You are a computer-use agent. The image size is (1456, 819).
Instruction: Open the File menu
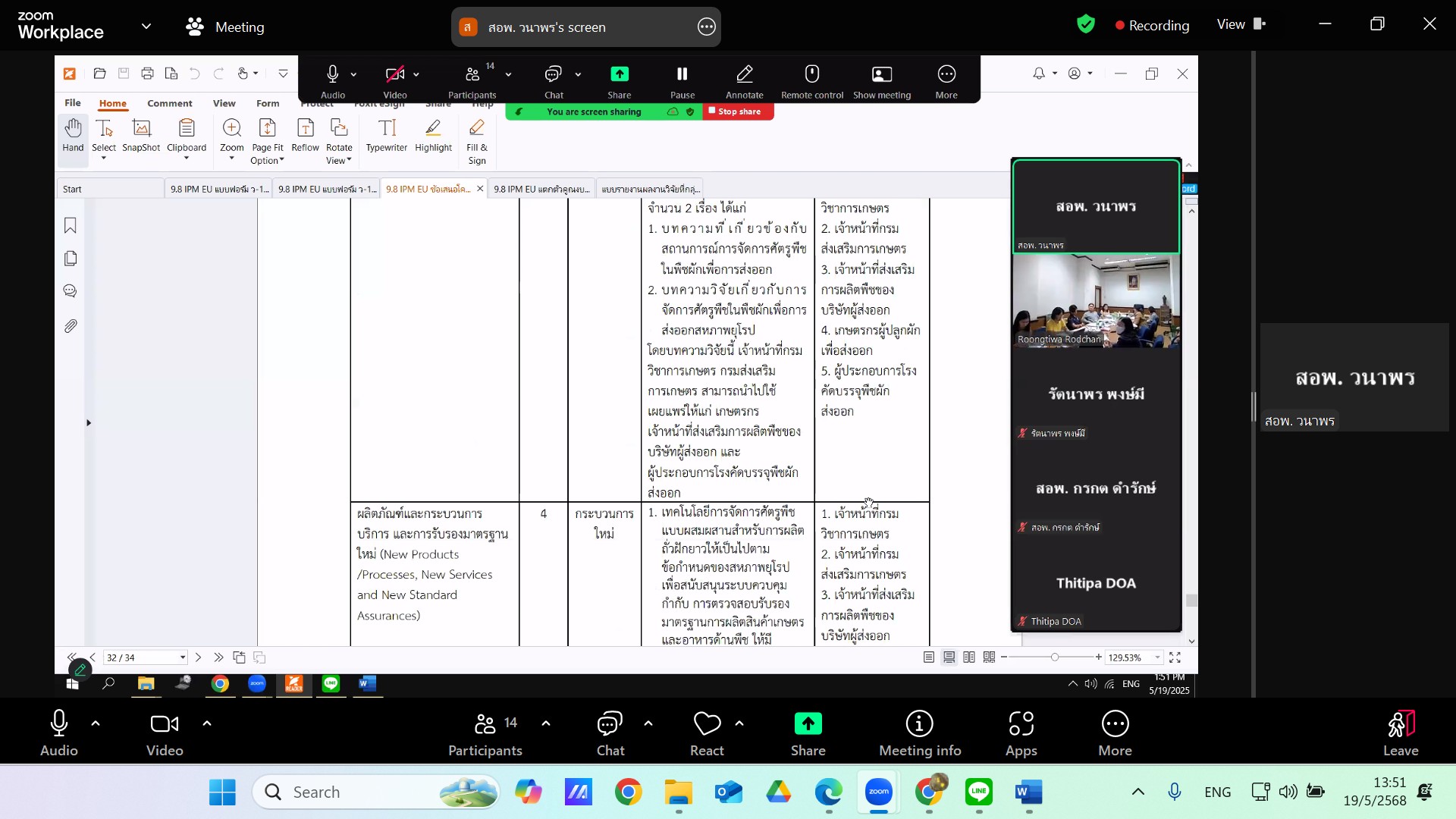coord(73,103)
